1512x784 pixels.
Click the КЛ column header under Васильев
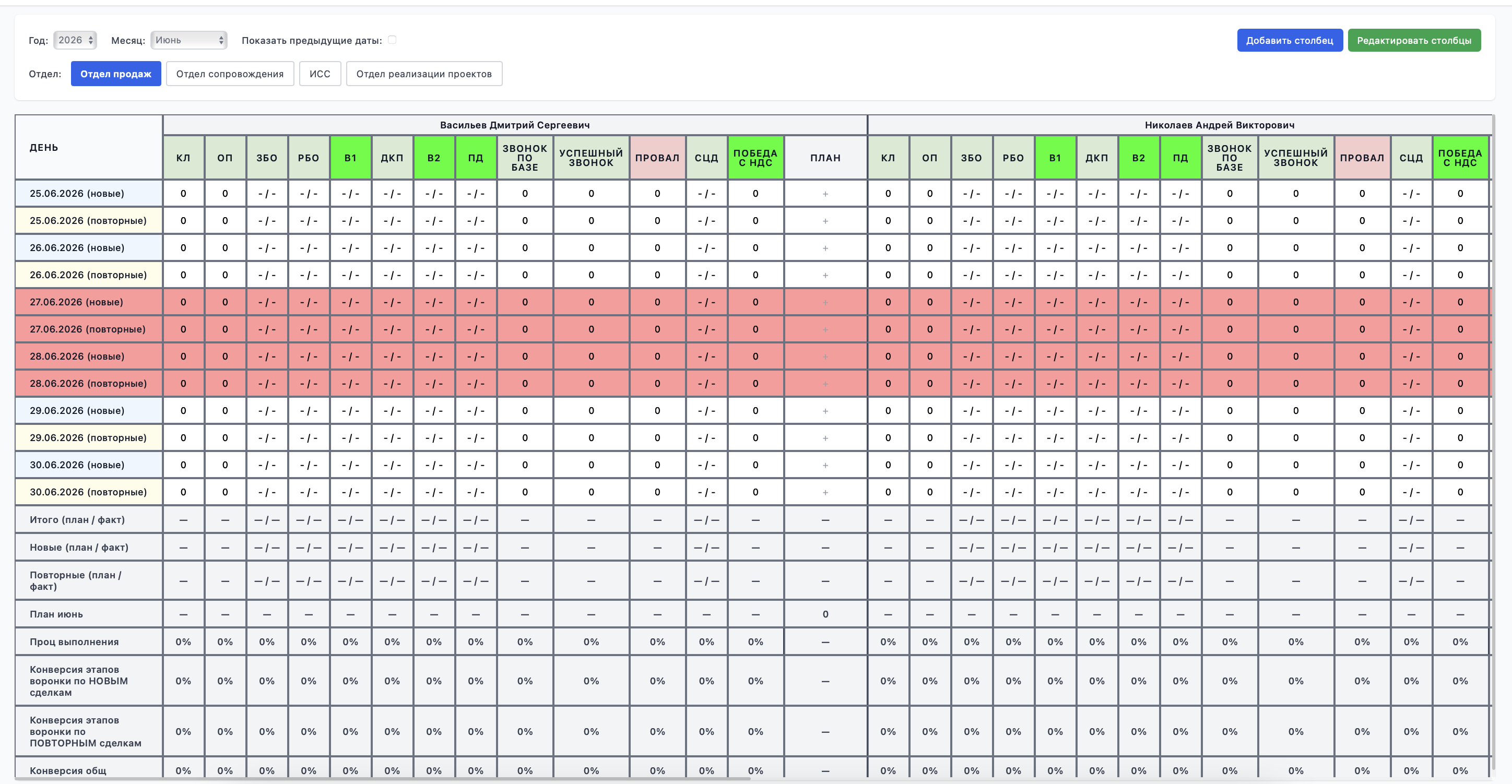tap(183, 158)
